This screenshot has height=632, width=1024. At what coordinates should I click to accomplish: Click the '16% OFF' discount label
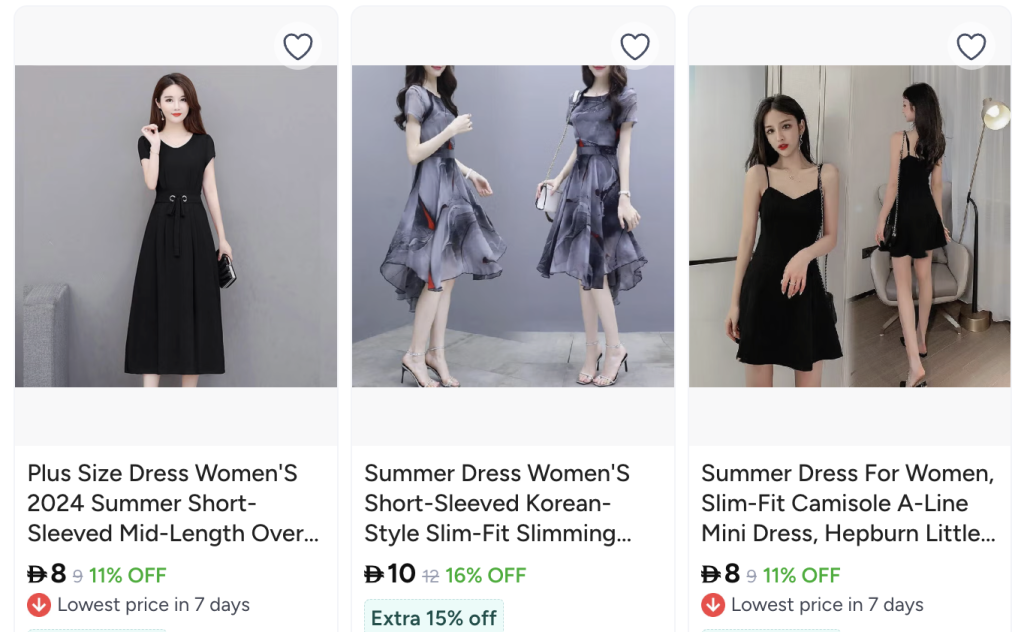point(485,575)
